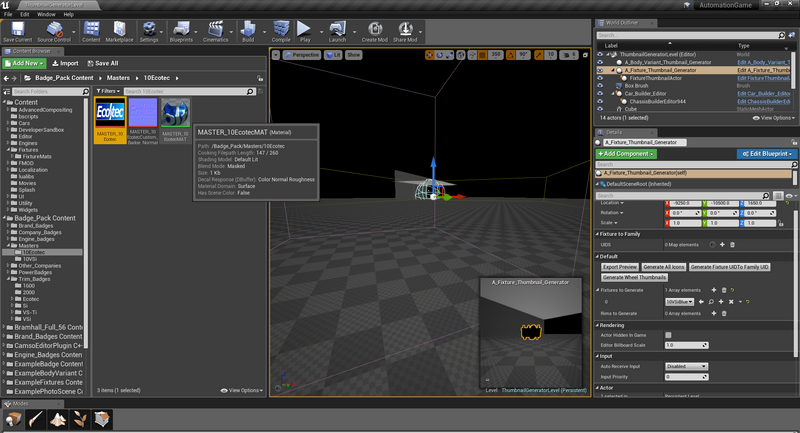Click the Save Current toolbar icon
This screenshot has height=433, width=800.
pos(17,30)
